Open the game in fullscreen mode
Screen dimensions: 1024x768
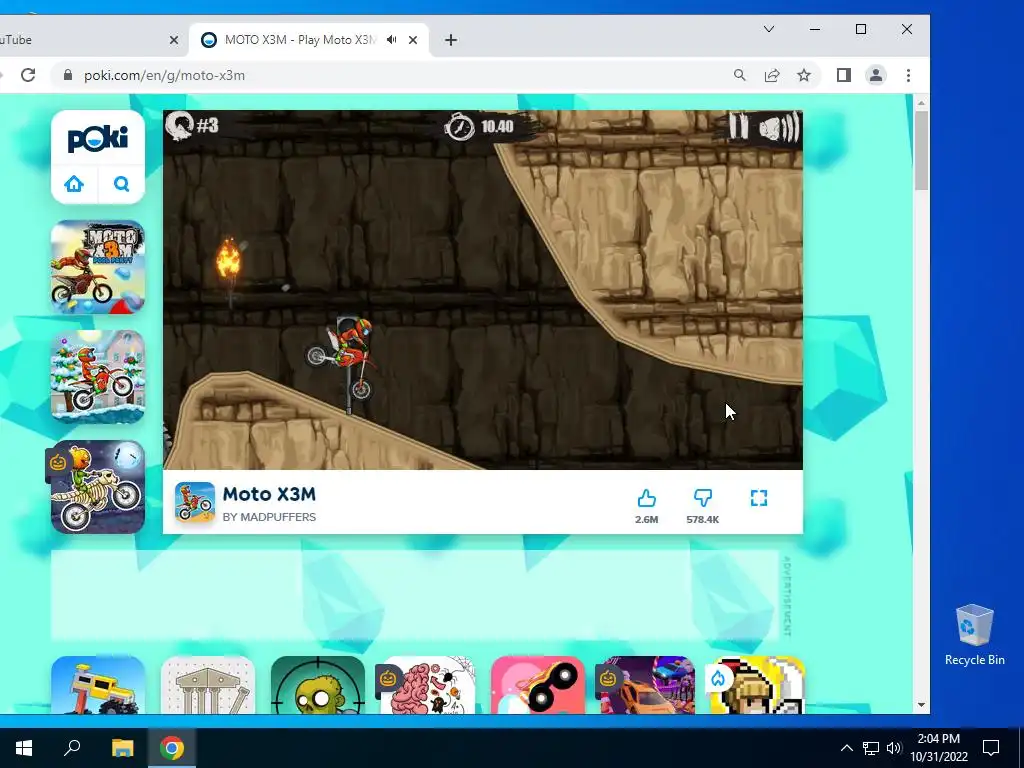pos(759,498)
